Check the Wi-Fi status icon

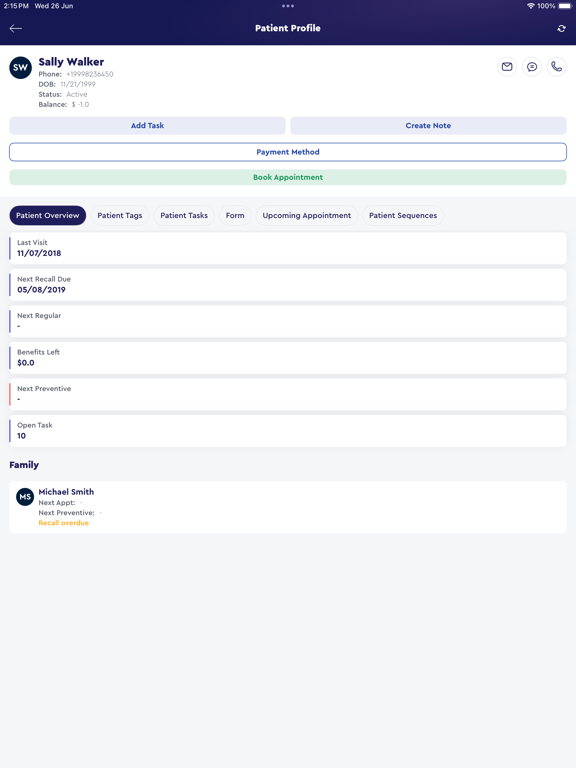[530, 6]
